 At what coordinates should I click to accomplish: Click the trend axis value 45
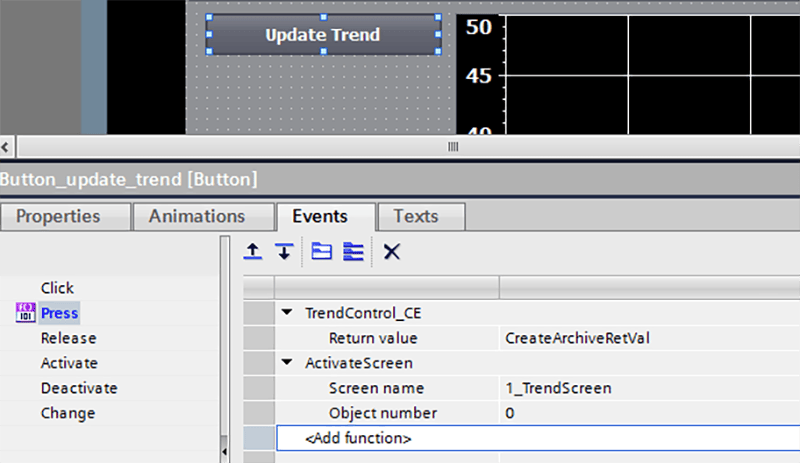click(479, 76)
